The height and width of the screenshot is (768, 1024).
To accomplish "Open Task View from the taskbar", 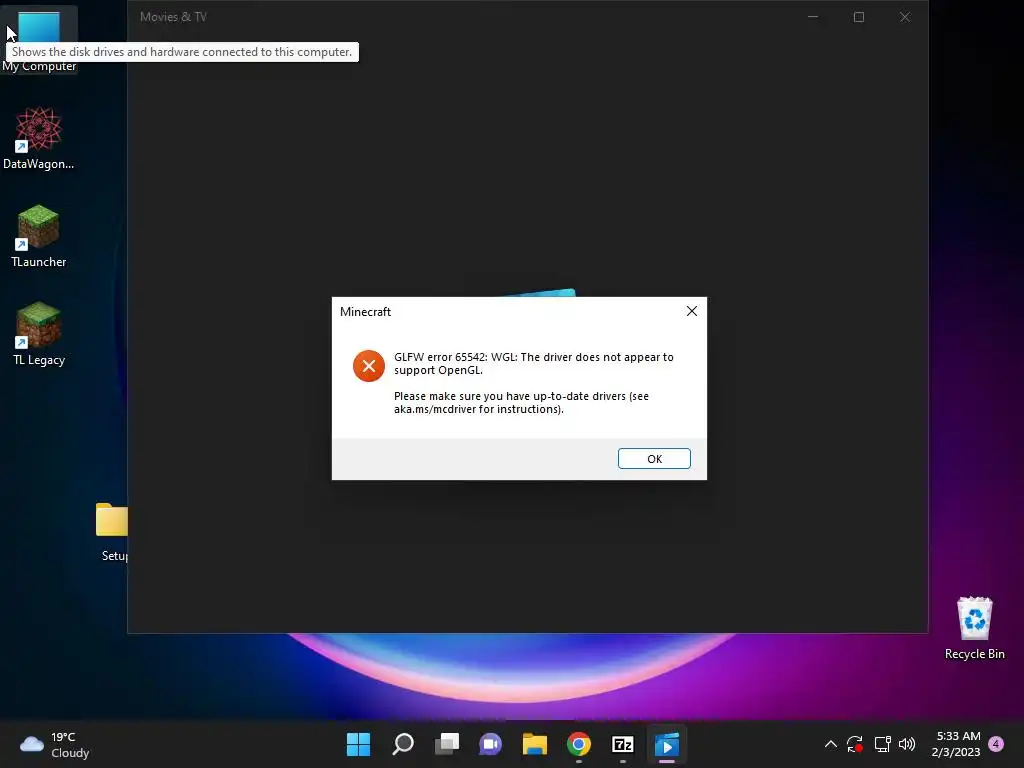I will 447,744.
